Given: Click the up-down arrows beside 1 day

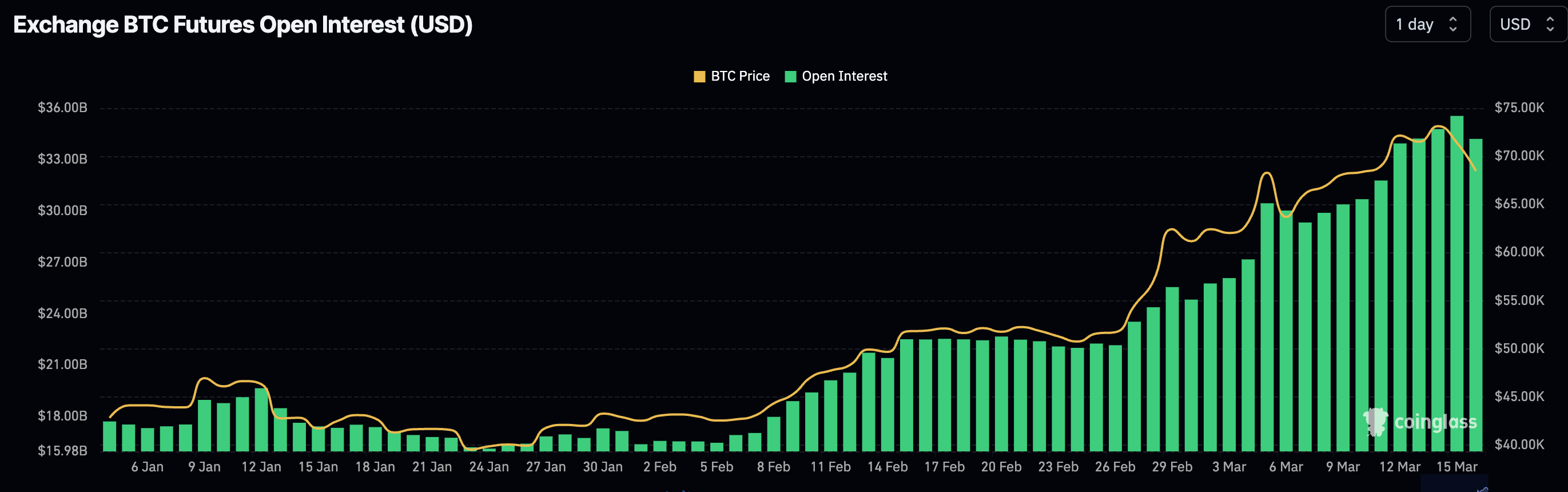Looking at the screenshot, I should click(x=1453, y=25).
